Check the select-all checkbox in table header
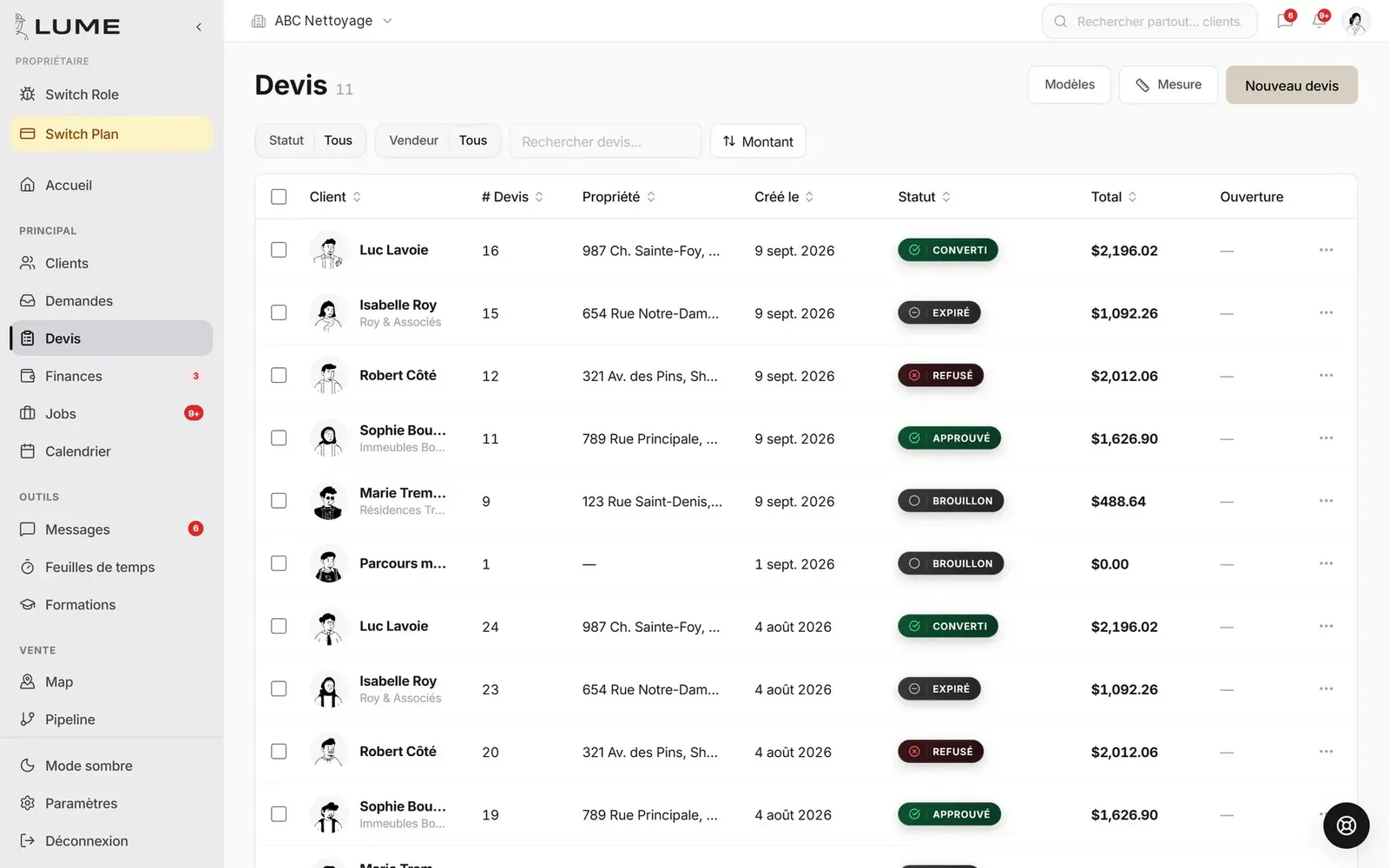The height and width of the screenshot is (868, 1389). click(x=279, y=197)
